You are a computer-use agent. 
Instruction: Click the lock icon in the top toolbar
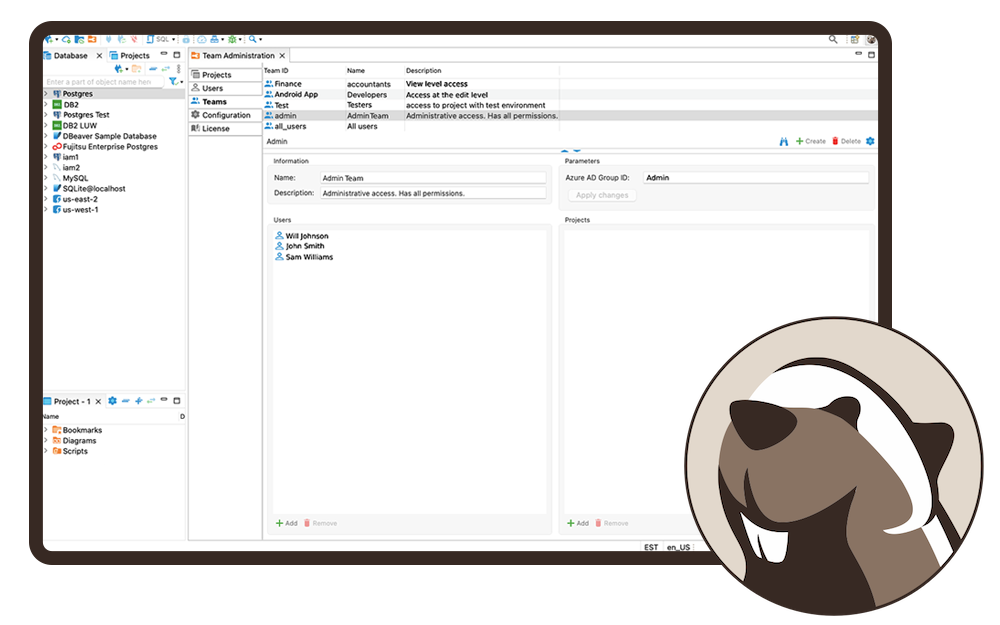coord(186,40)
